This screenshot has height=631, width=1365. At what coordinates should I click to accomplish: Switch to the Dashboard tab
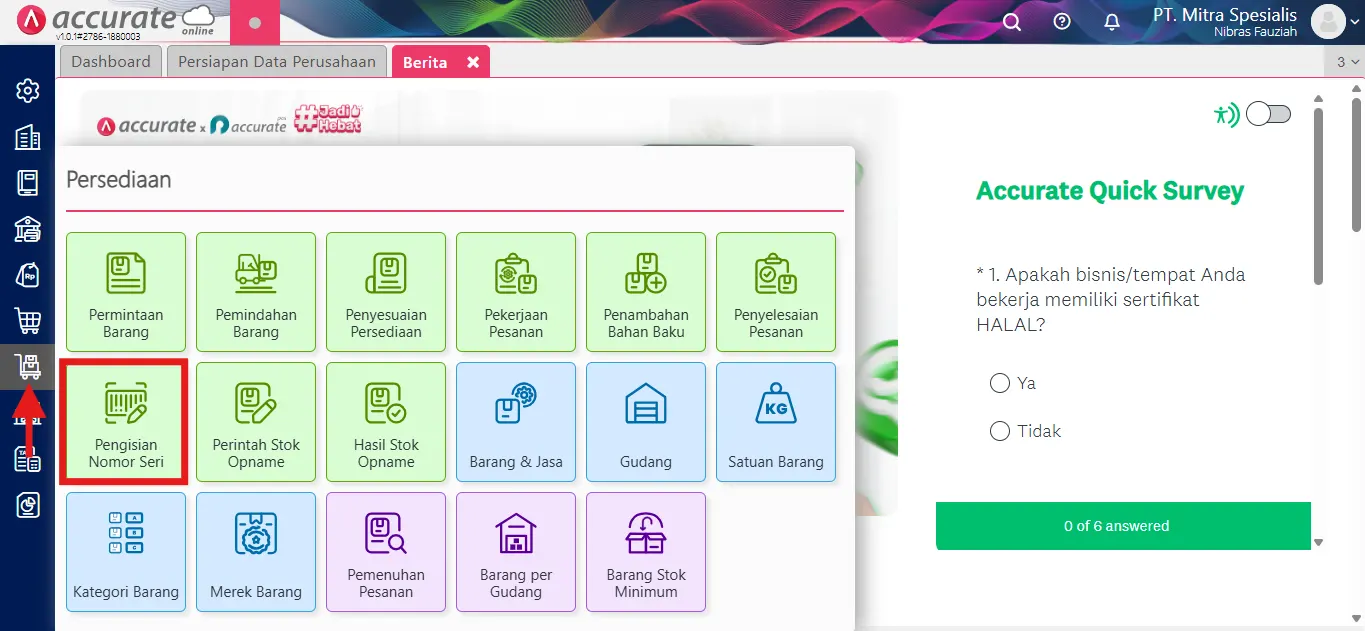111,61
